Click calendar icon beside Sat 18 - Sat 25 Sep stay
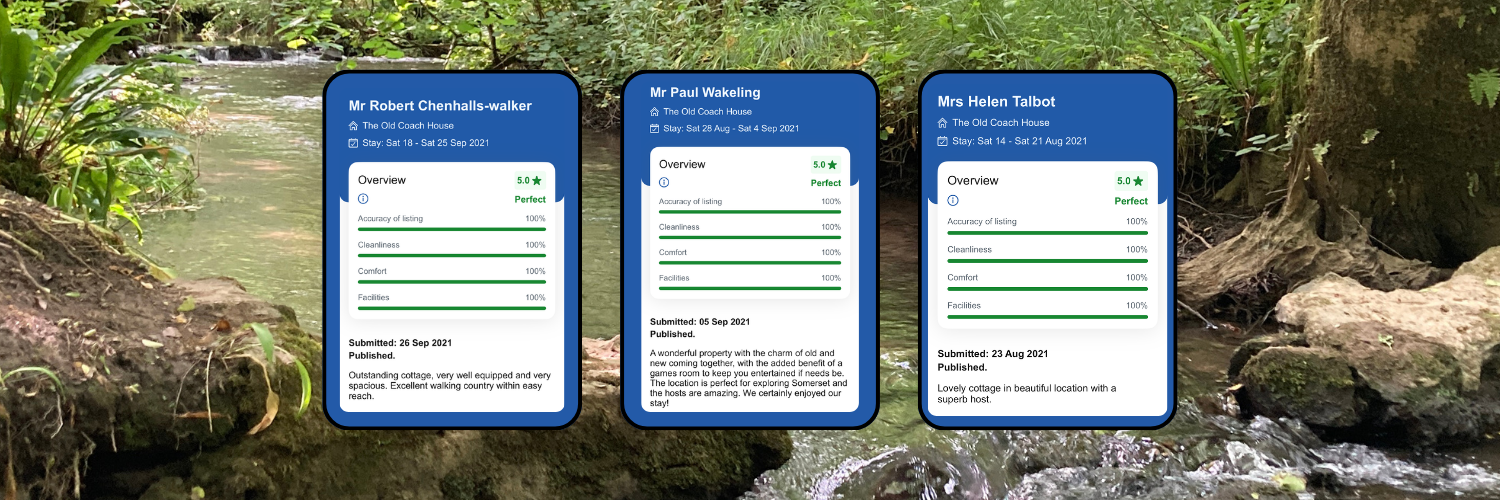This screenshot has width=1500, height=500. [353, 143]
